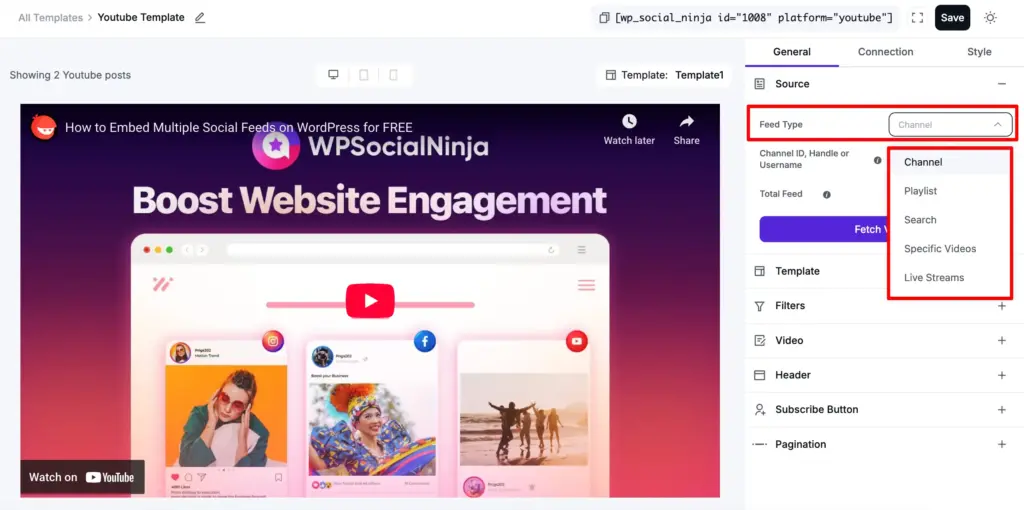Click the Share arrow icon on video
1024x510 pixels.
[x=686, y=121]
